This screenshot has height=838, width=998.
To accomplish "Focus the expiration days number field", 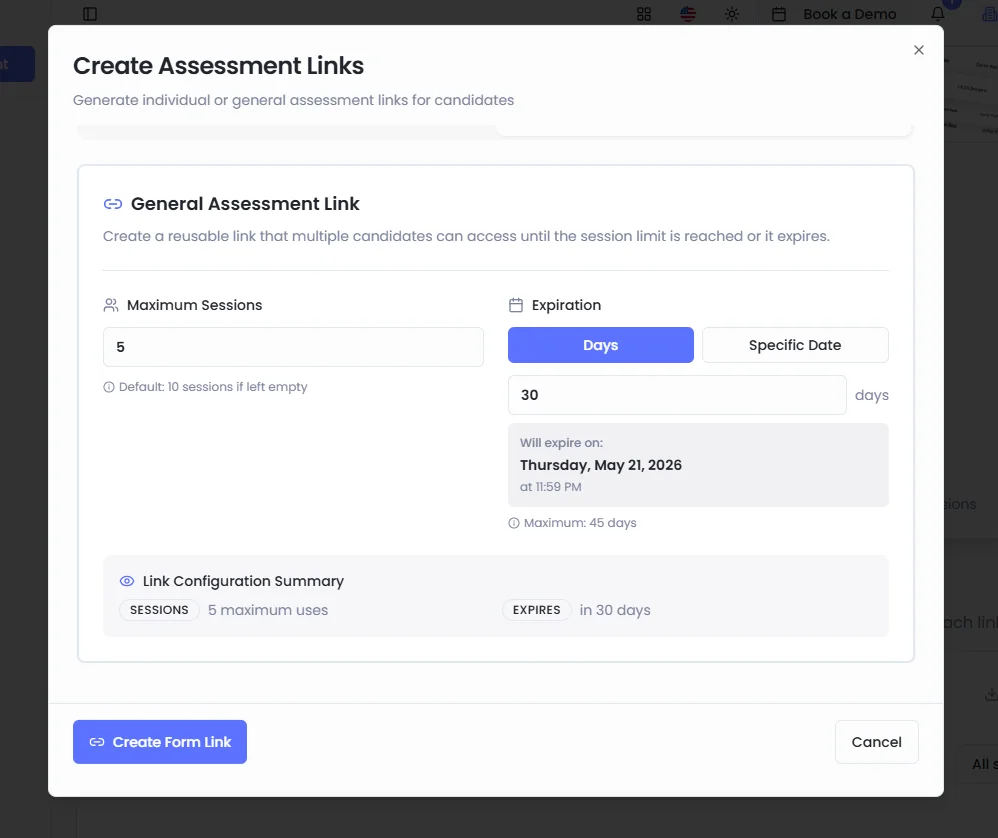I will click(677, 395).
